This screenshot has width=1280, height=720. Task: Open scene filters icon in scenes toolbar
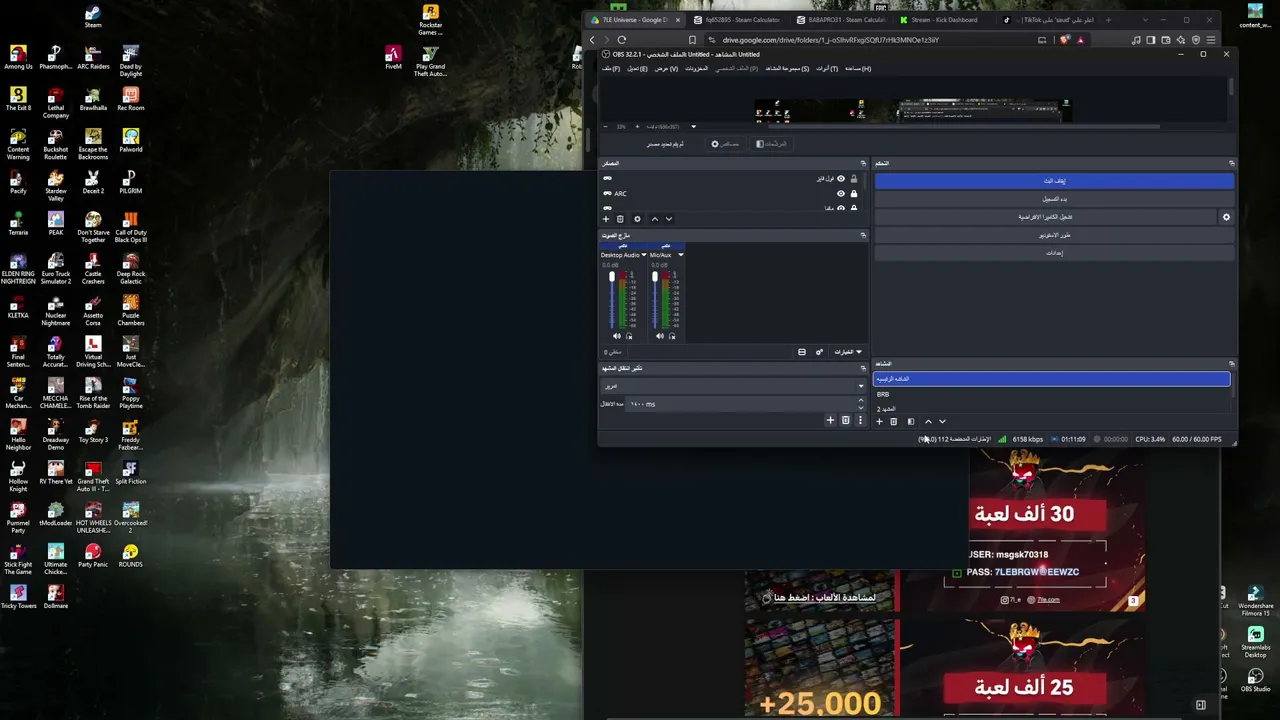[x=910, y=422]
